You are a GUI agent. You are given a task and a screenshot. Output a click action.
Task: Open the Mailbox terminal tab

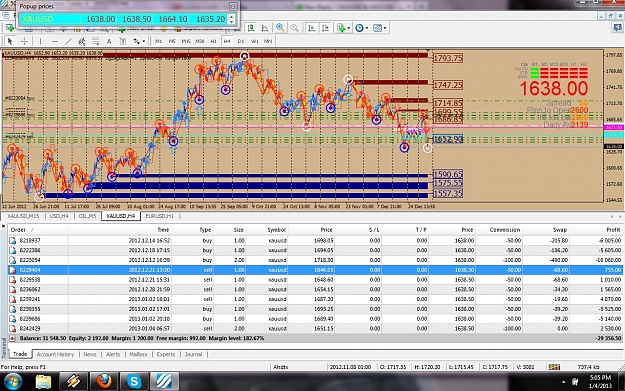[x=138, y=354]
